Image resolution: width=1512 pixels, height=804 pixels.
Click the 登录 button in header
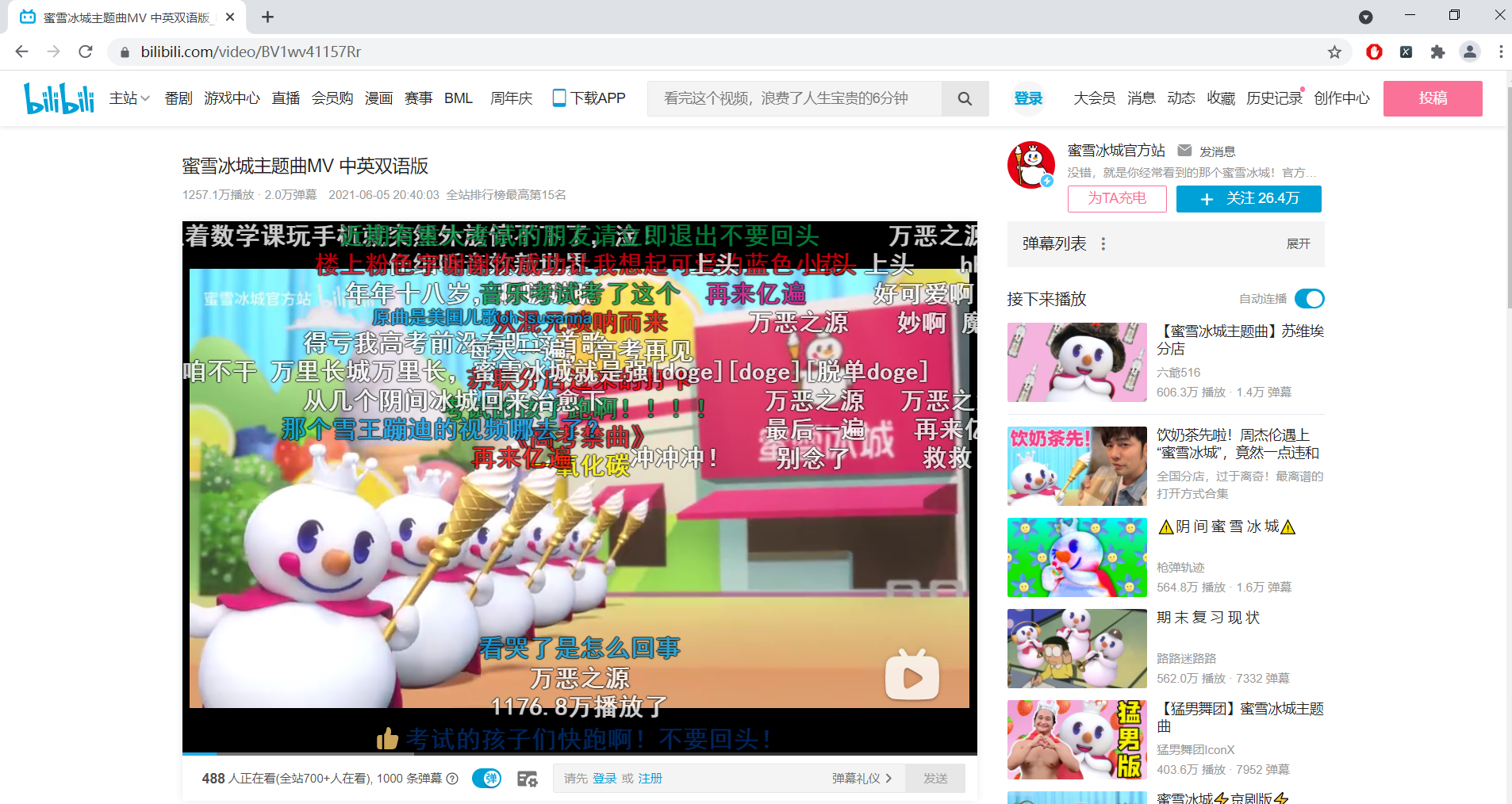[x=1028, y=98]
